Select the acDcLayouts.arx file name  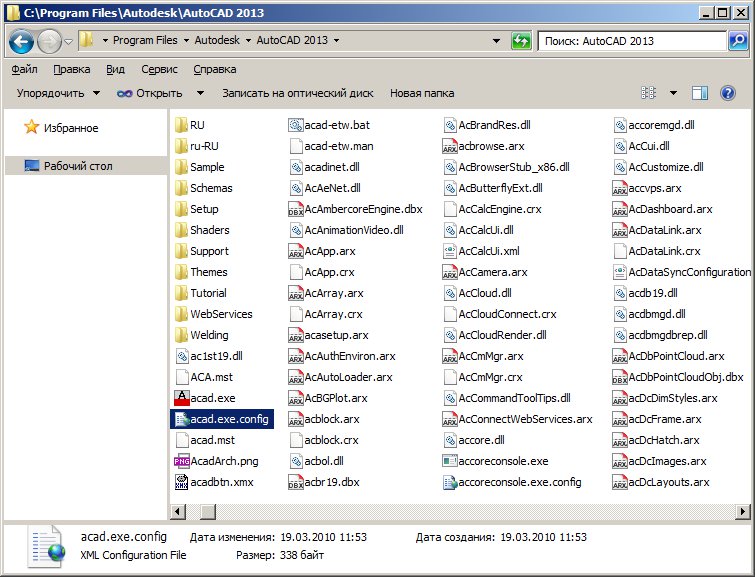[x=669, y=482]
